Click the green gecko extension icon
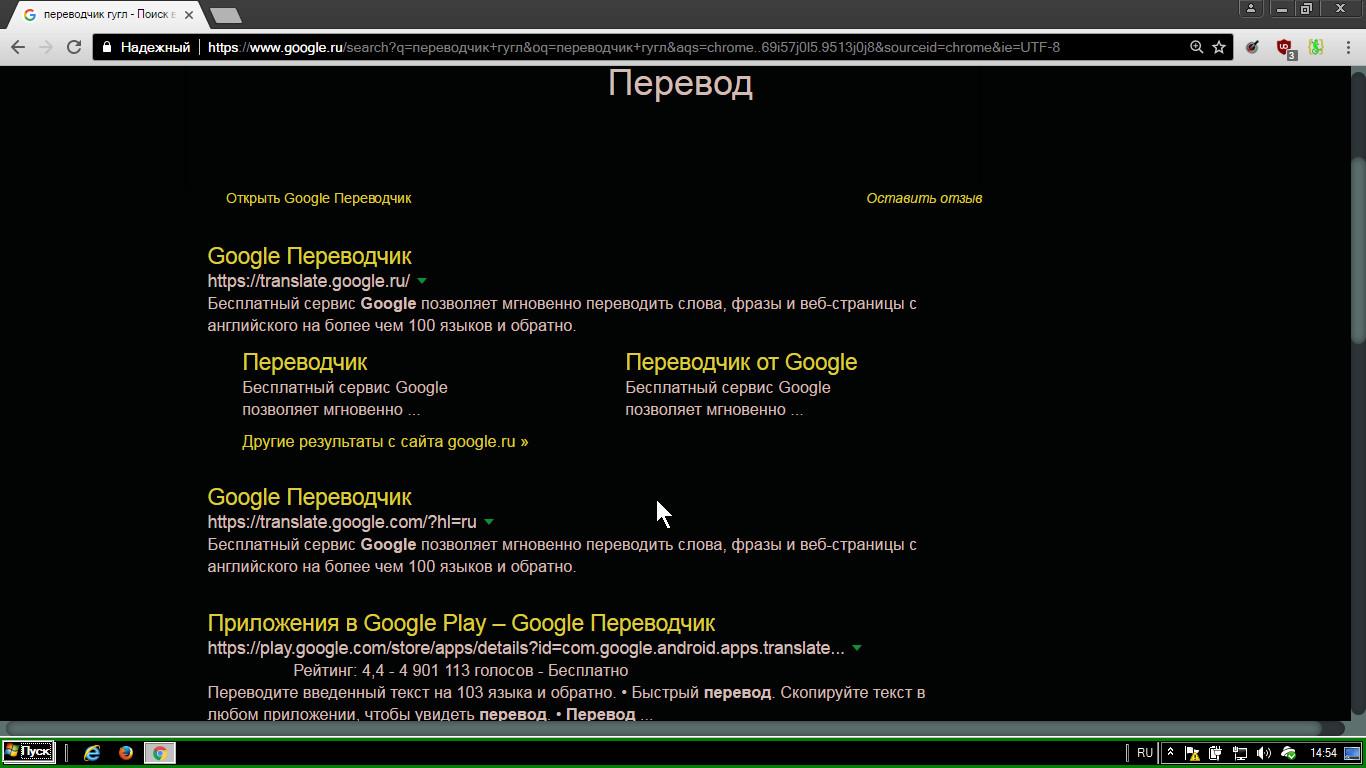This screenshot has width=1366, height=768. point(1317,47)
